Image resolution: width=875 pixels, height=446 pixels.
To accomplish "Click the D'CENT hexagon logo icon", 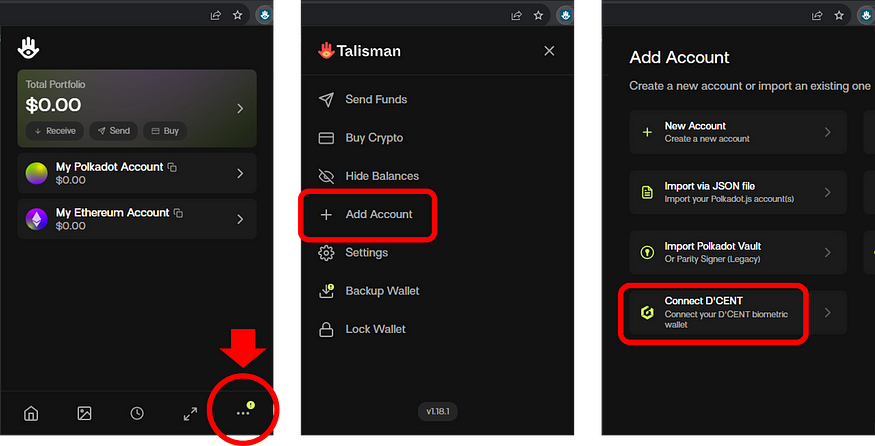I will 647,313.
